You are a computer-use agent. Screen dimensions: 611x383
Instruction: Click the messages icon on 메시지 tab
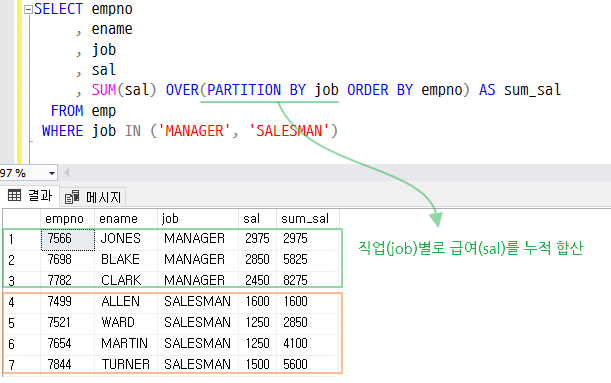click(x=72, y=197)
